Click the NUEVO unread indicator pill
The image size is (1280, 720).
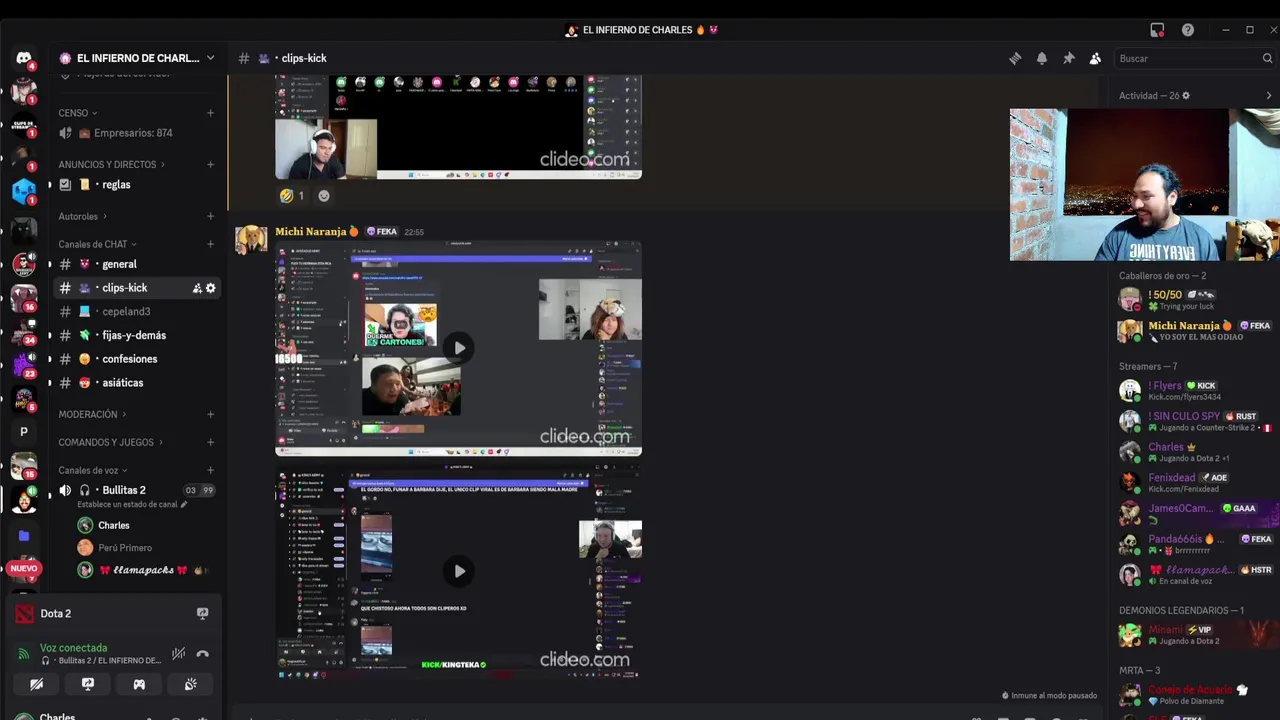(23, 569)
